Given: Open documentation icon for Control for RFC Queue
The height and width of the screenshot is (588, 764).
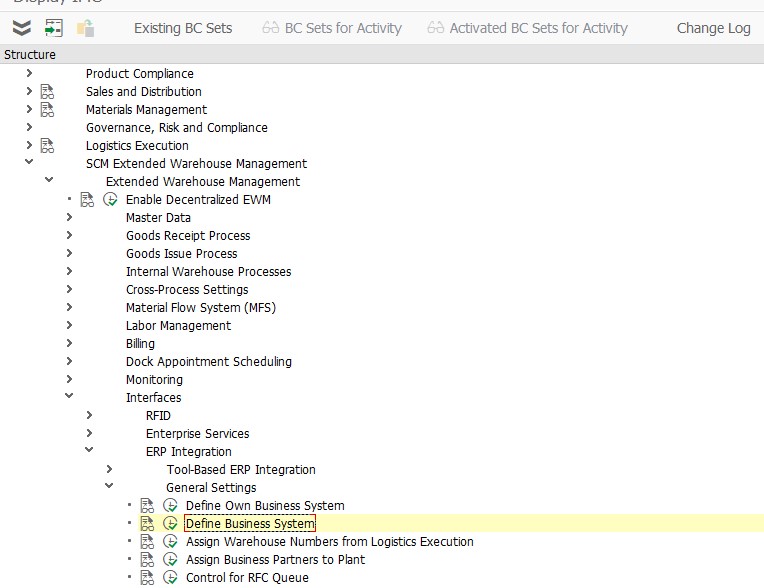Looking at the screenshot, I should [147, 578].
